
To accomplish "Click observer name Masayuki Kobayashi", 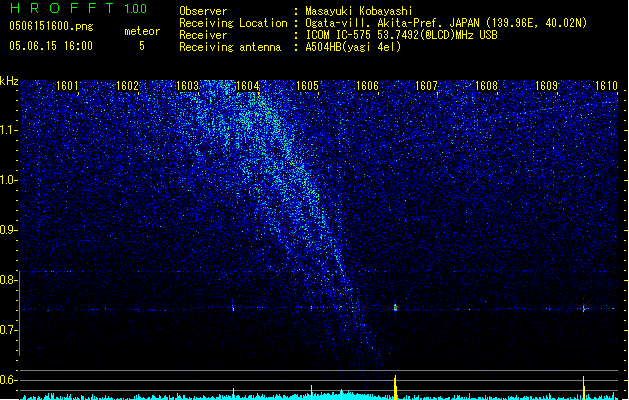I will pos(359,11).
